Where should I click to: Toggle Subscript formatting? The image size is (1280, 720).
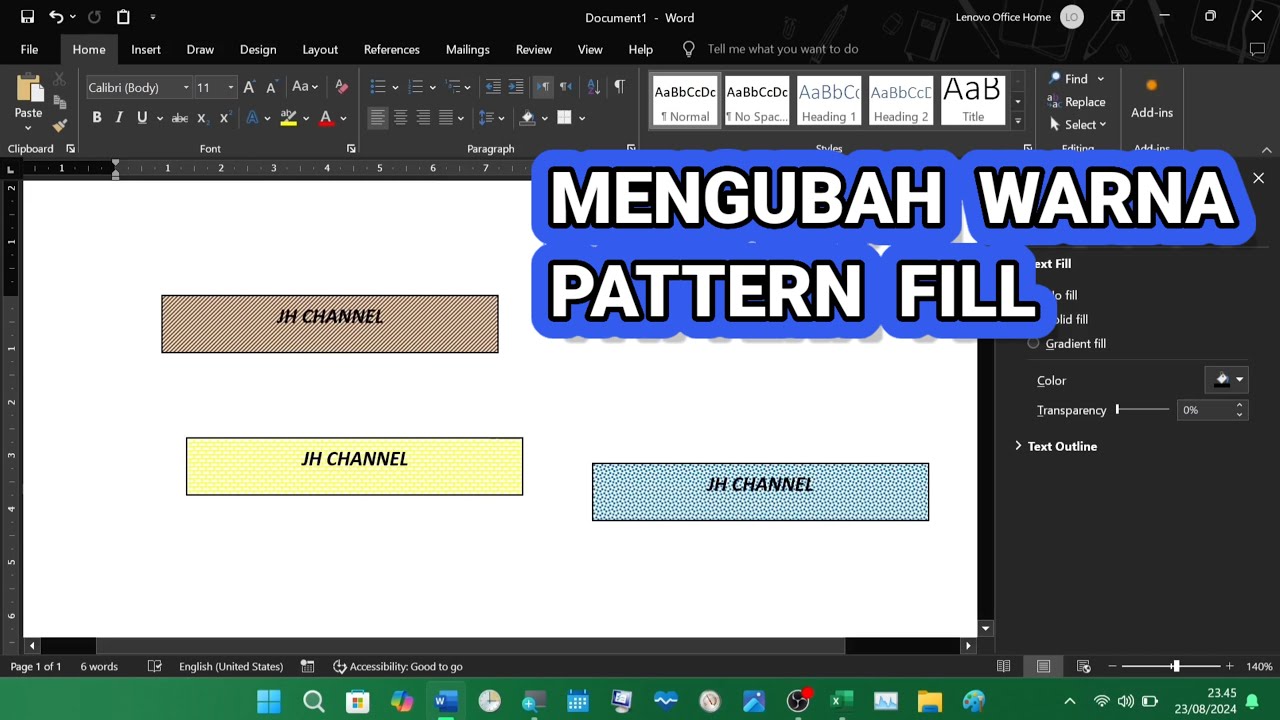tap(202, 118)
